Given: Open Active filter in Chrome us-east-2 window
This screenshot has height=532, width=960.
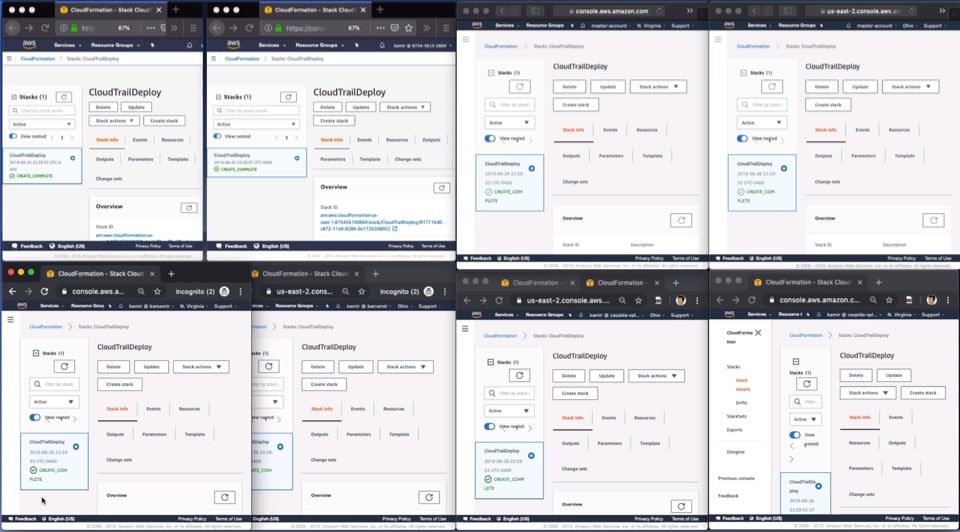Looking at the screenshot, I should 509,411.
